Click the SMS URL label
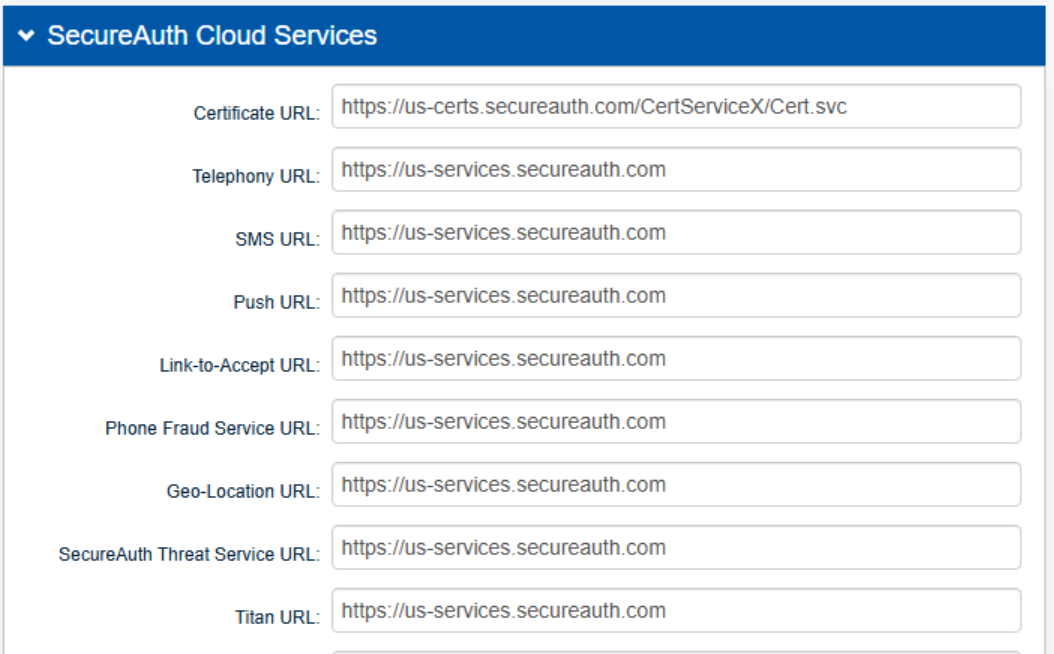The height and width of the screenshot is (654, 1054). point(278,239)
